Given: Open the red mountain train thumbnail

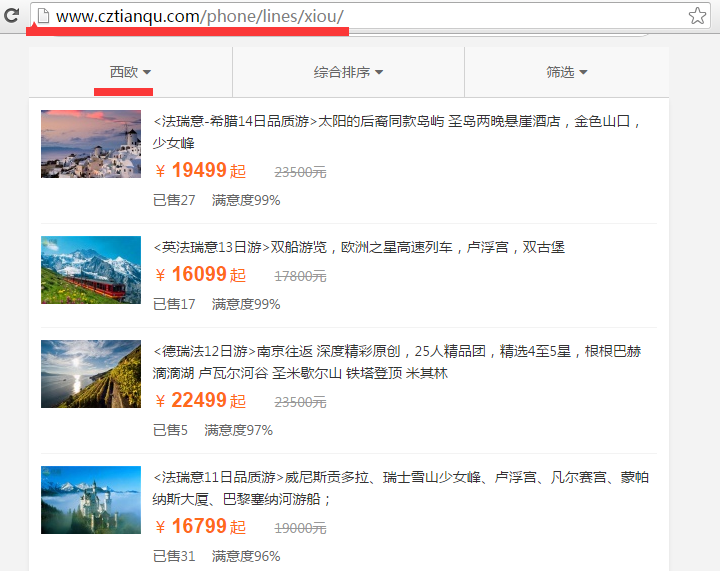Looking at the screenshot, I should point(91,270).
